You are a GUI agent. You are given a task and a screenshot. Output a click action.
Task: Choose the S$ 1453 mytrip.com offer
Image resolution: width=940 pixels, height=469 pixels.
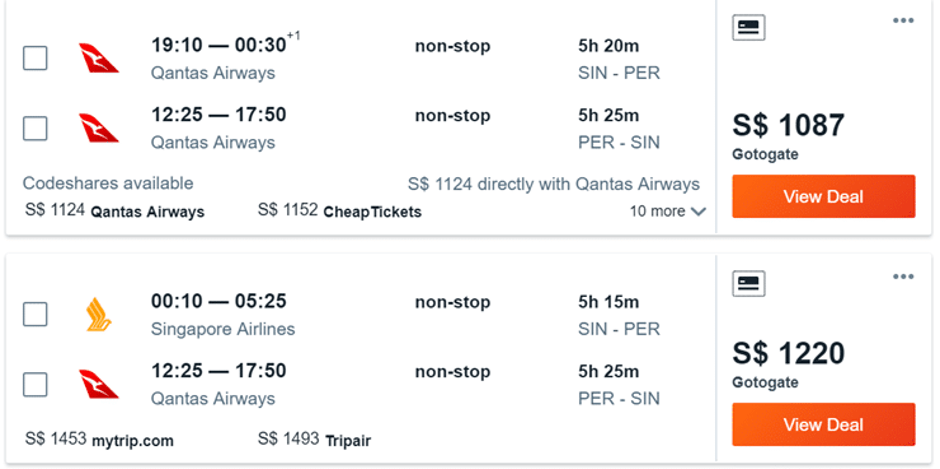(99, 440)
